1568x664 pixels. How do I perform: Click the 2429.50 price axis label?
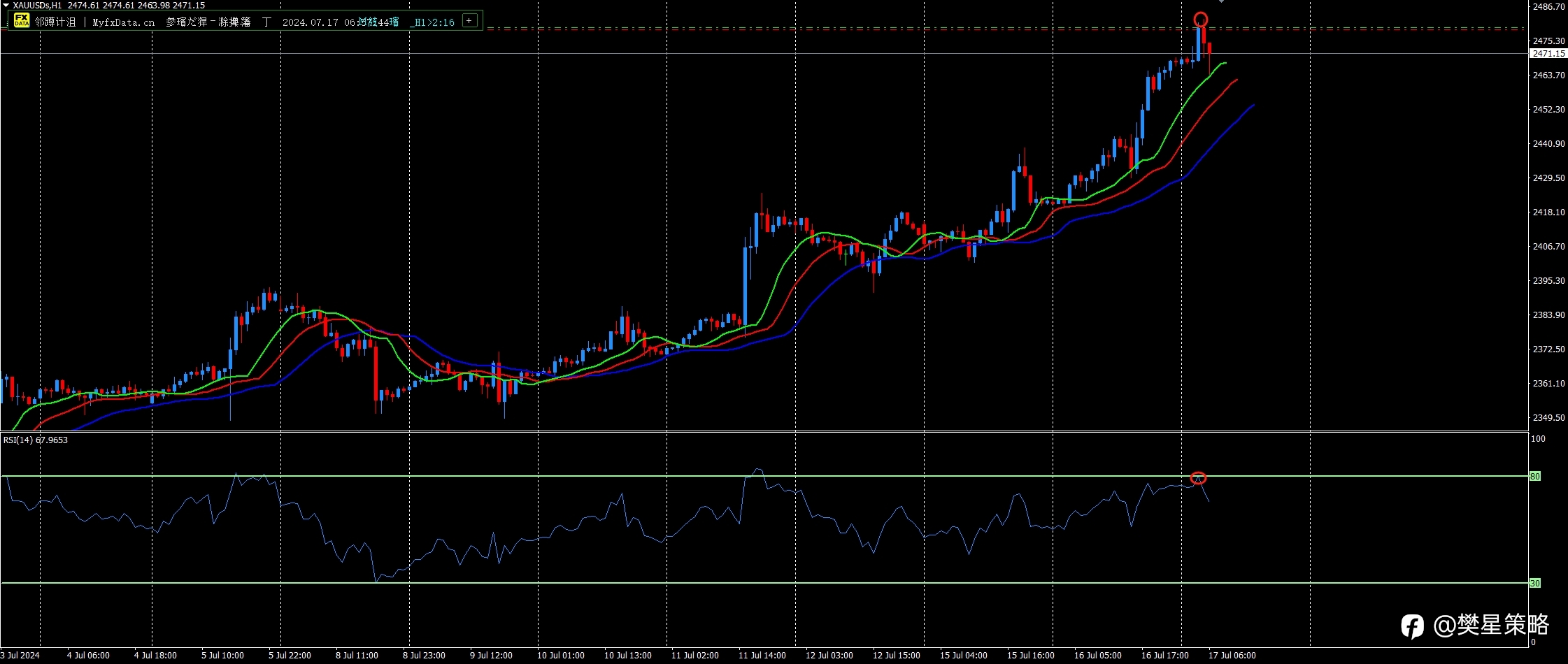tap(1548, 178)
